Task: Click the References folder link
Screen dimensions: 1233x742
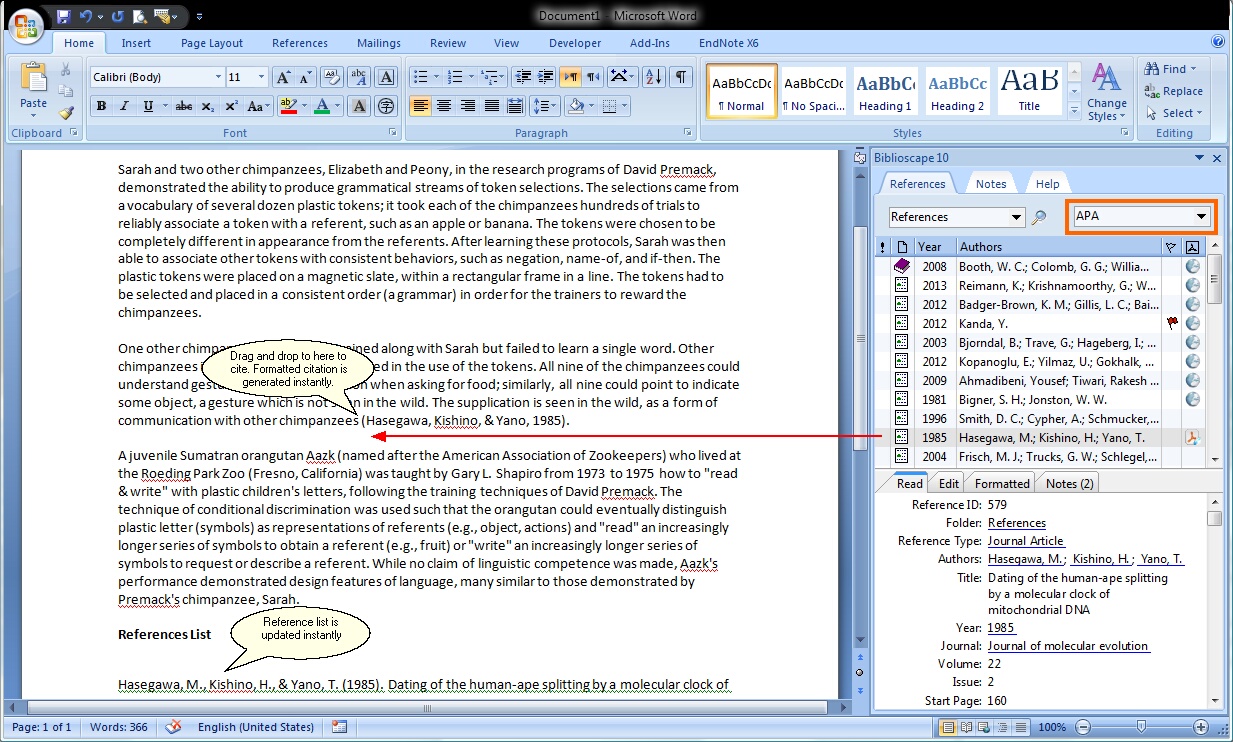Action: (1017, 523)
